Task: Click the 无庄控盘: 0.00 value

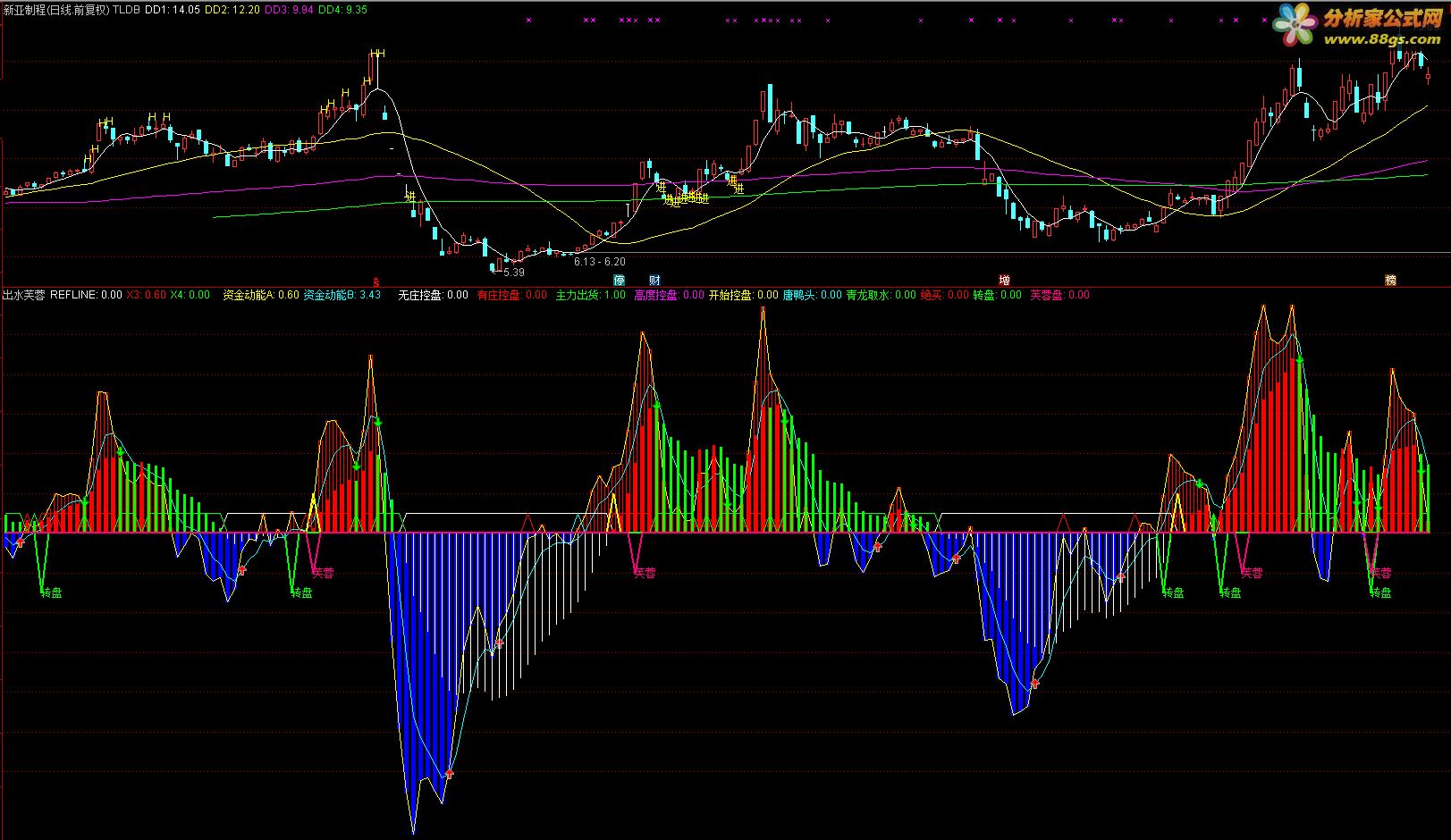Action: coord(433,295)
